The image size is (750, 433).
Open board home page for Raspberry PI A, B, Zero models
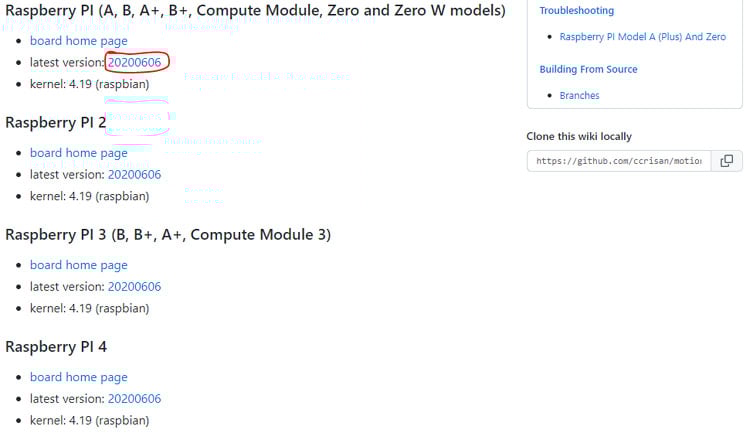click(x=79, y=41)
